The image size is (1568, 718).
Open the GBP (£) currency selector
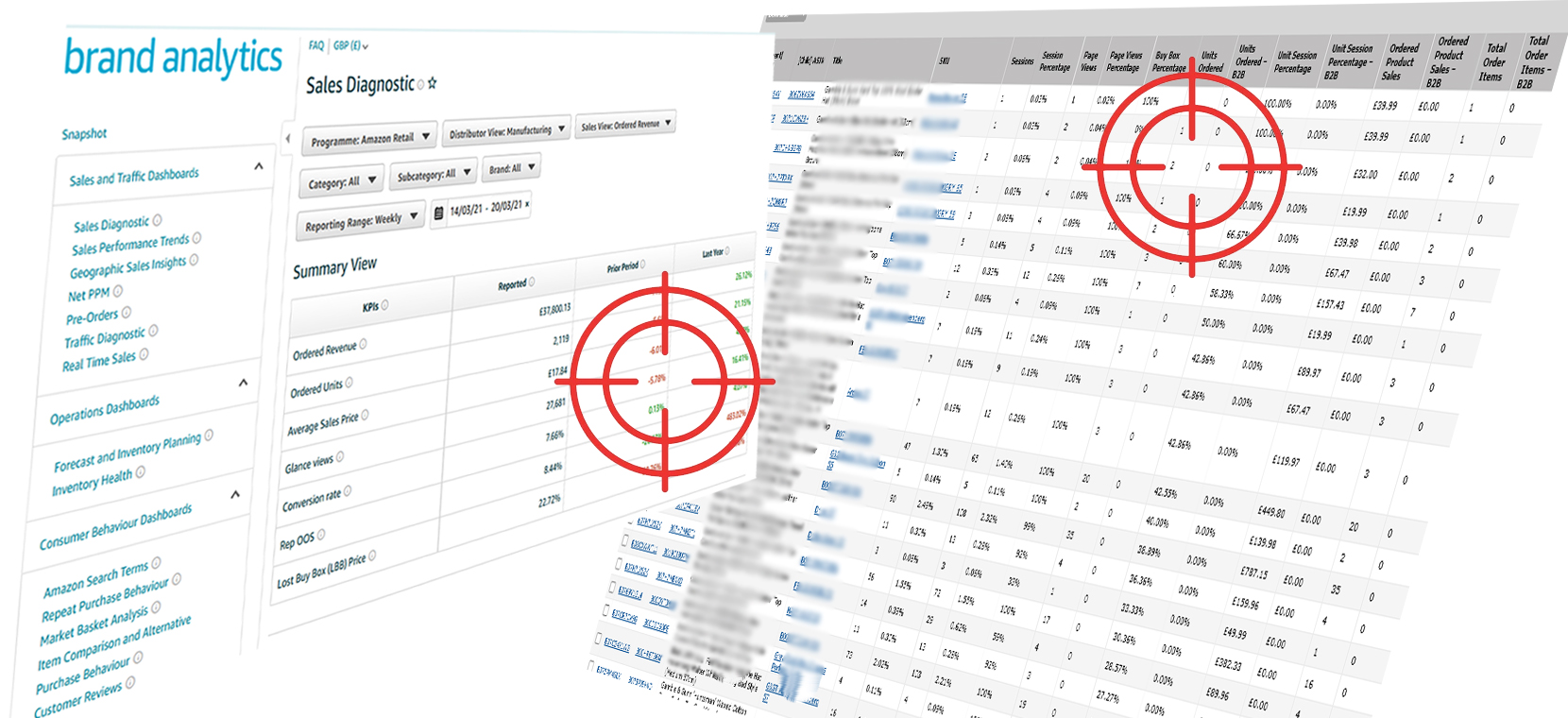pyautogui.click(x=350, y=45)
